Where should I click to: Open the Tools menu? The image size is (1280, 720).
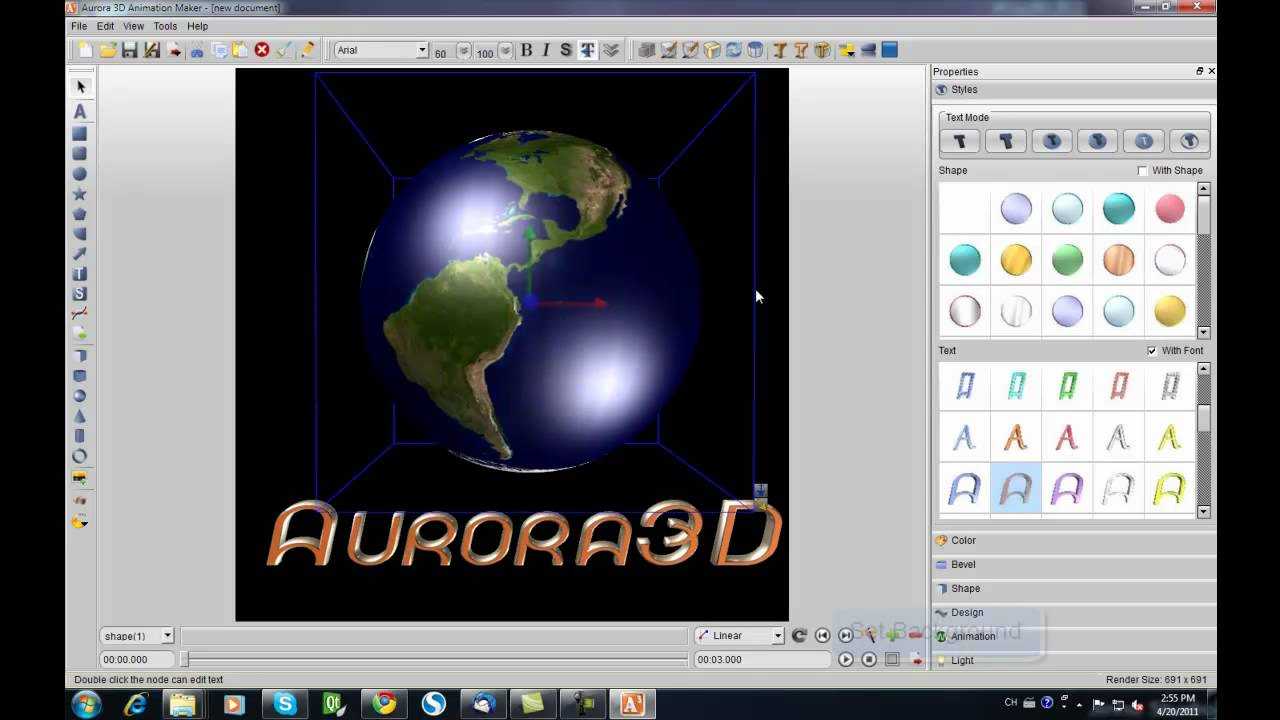coord(165,26)
